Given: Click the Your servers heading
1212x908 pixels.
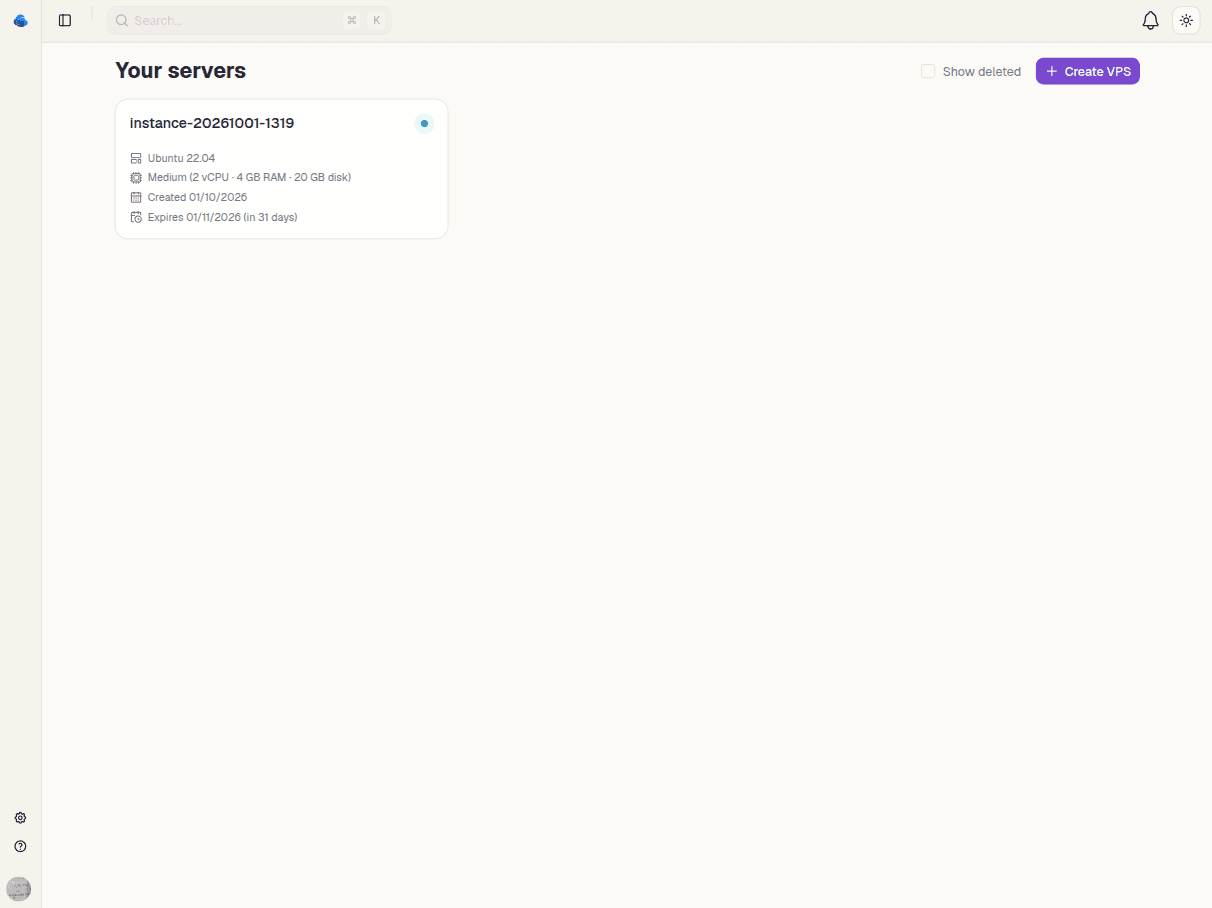Looking at the screenshot, I should (x=180, y=70).
